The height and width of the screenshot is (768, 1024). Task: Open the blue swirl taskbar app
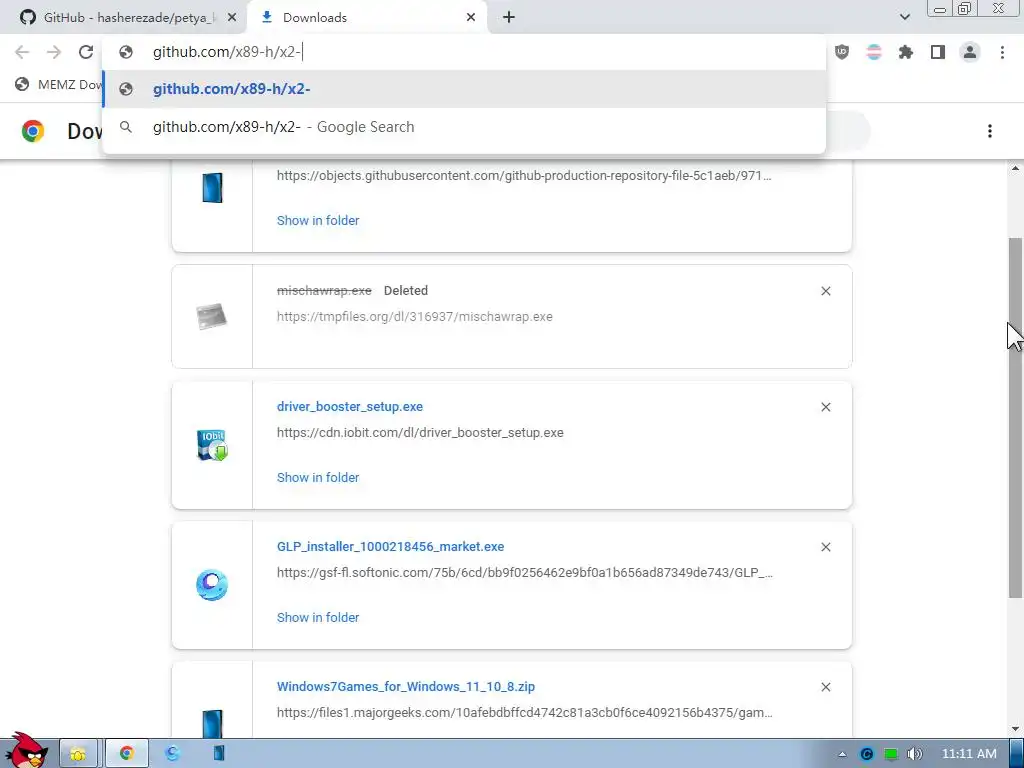click(x=172, y=754)
